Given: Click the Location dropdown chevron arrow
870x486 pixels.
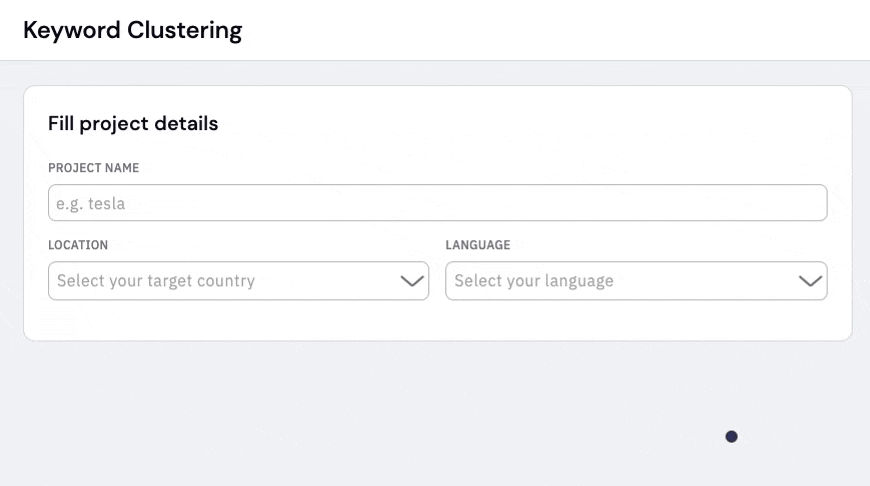Looking at the screenshot, I should click(412, 281).
